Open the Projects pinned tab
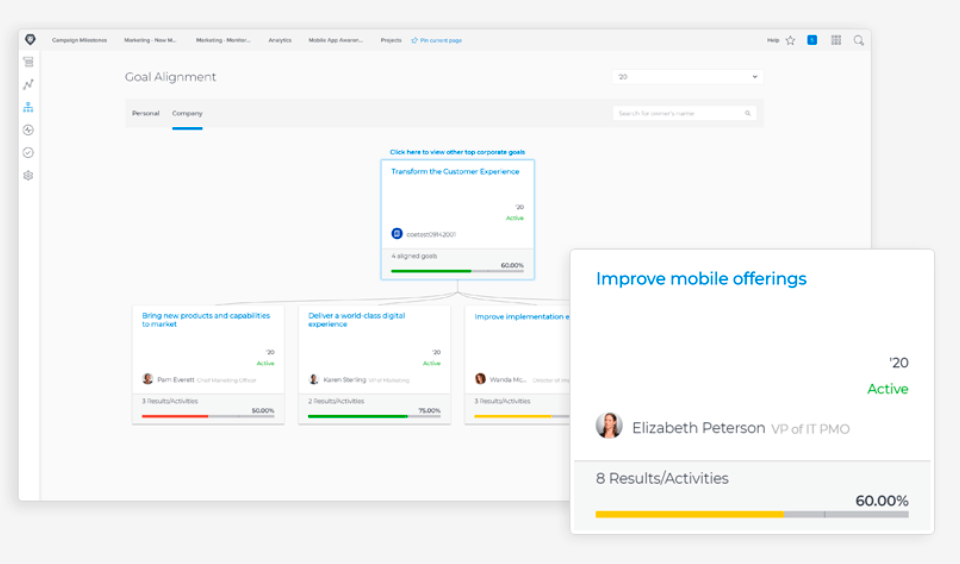960x564 pixels. click(391, 40)
